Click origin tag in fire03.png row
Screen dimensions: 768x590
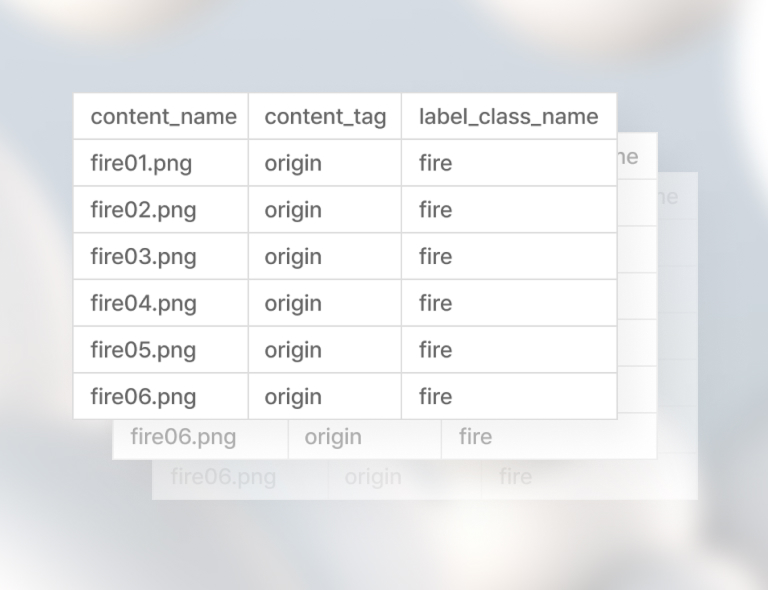pyautogui.click(x=293, y=257)
